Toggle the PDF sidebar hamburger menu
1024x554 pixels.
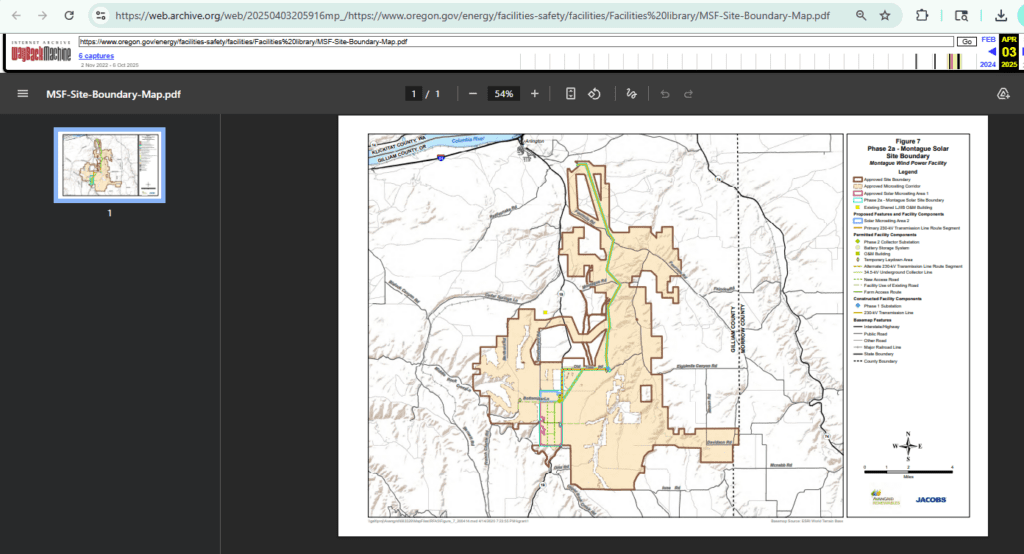[x=23, y=93]
